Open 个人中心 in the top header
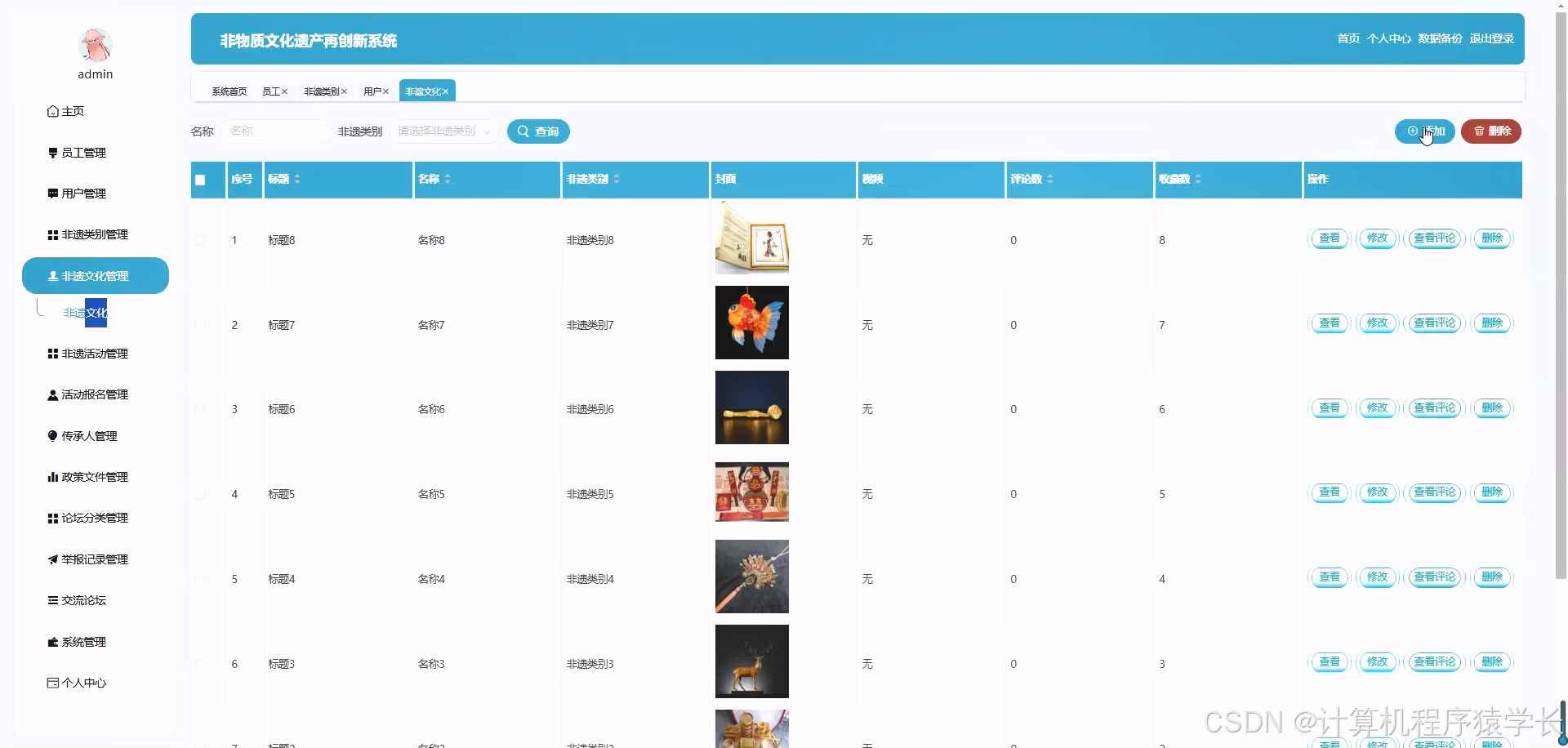 point(1389,38)
